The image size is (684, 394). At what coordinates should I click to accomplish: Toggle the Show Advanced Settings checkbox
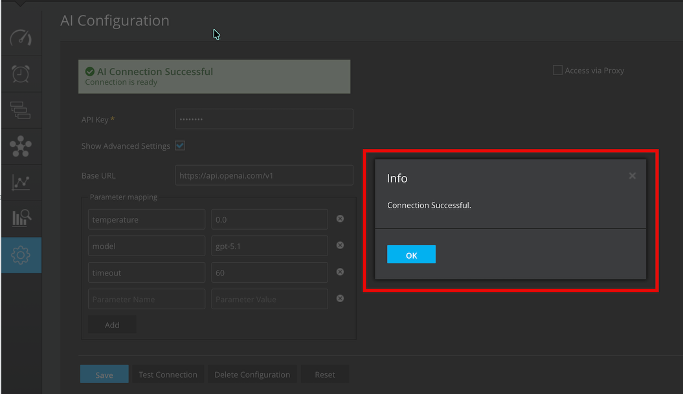pyautogui.click(x=180, y=145)
